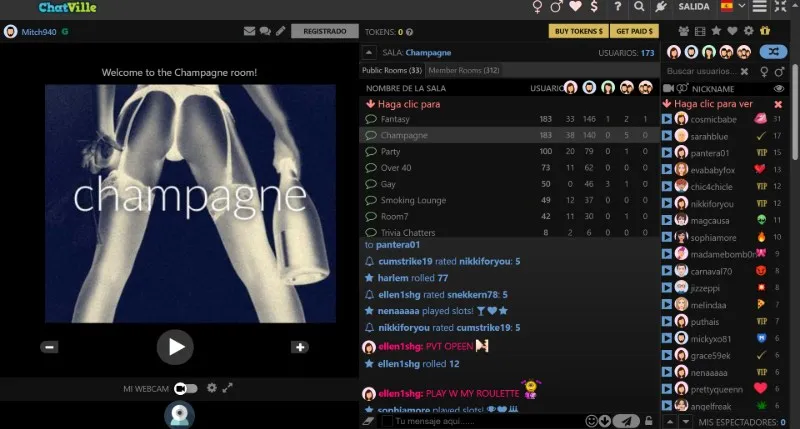
Task: Watch nikkiforyou's cam with the play icon
Action: pyautogui.click(x=667, y=204)
